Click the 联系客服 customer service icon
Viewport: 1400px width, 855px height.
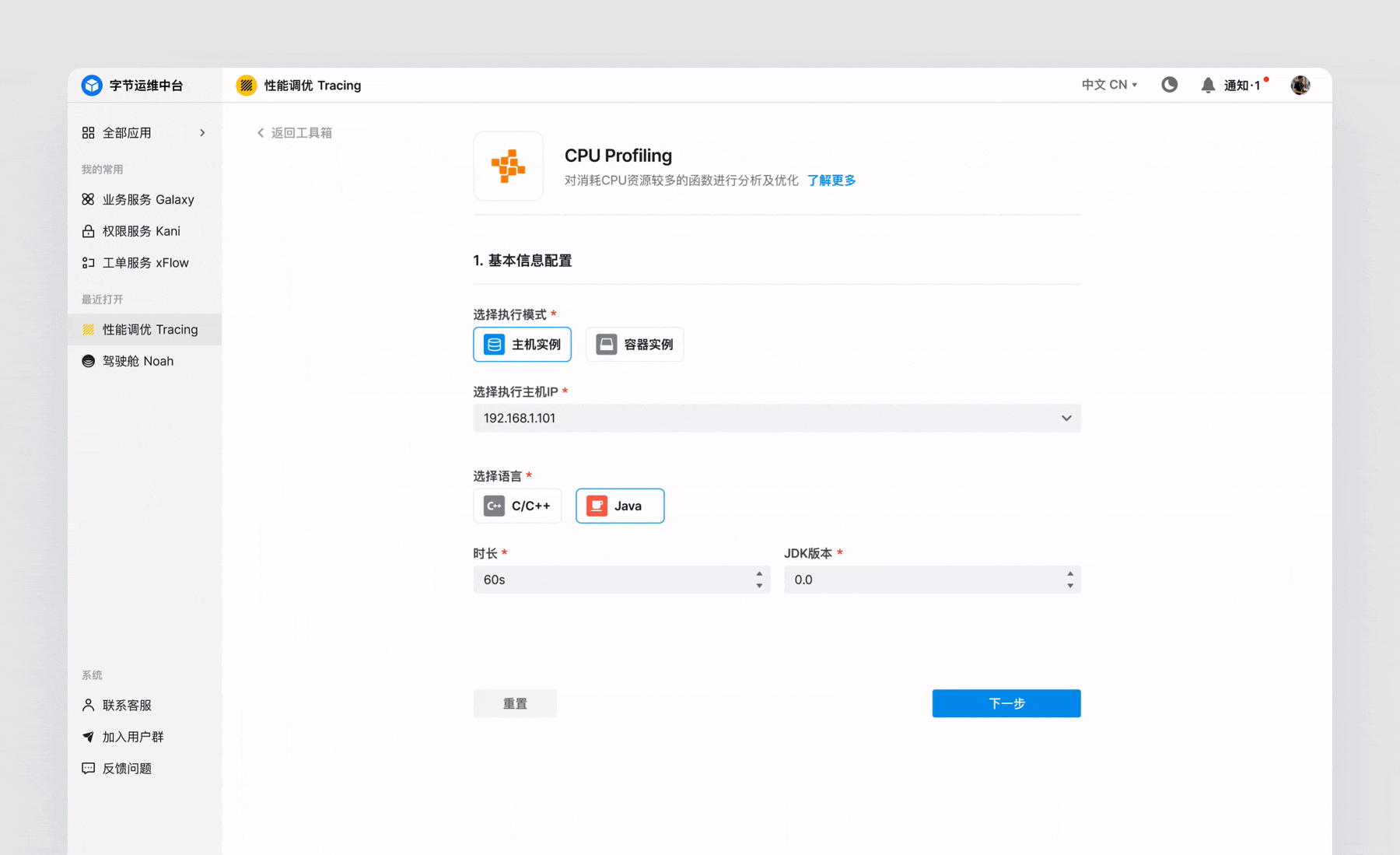tap(88, 705)
